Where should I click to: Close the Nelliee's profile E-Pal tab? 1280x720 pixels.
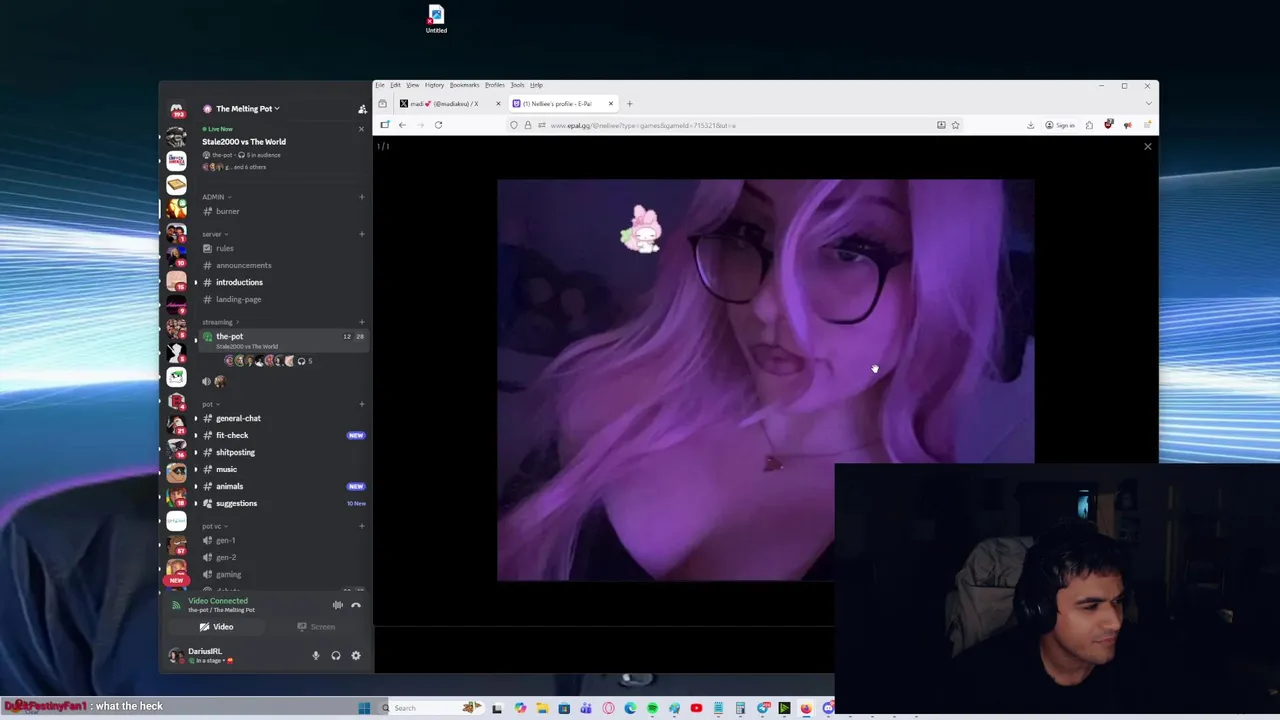(x=610, y=104)
